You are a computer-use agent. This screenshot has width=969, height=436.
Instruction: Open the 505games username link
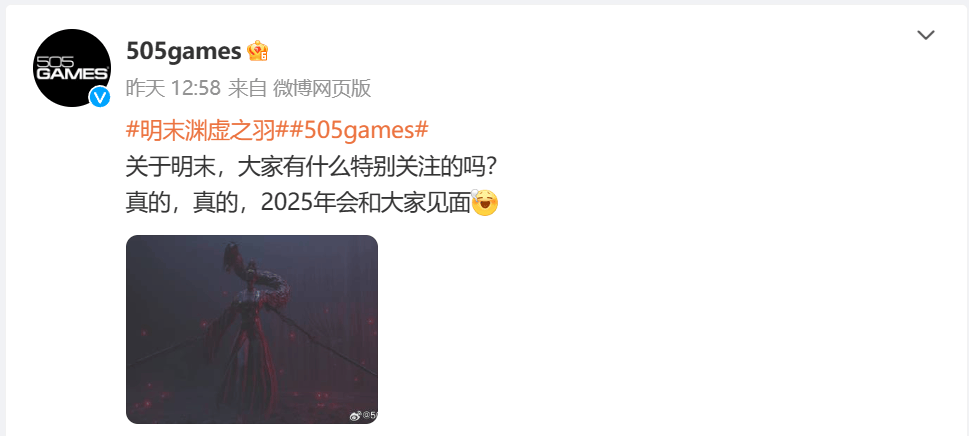[x=184, y=51]
